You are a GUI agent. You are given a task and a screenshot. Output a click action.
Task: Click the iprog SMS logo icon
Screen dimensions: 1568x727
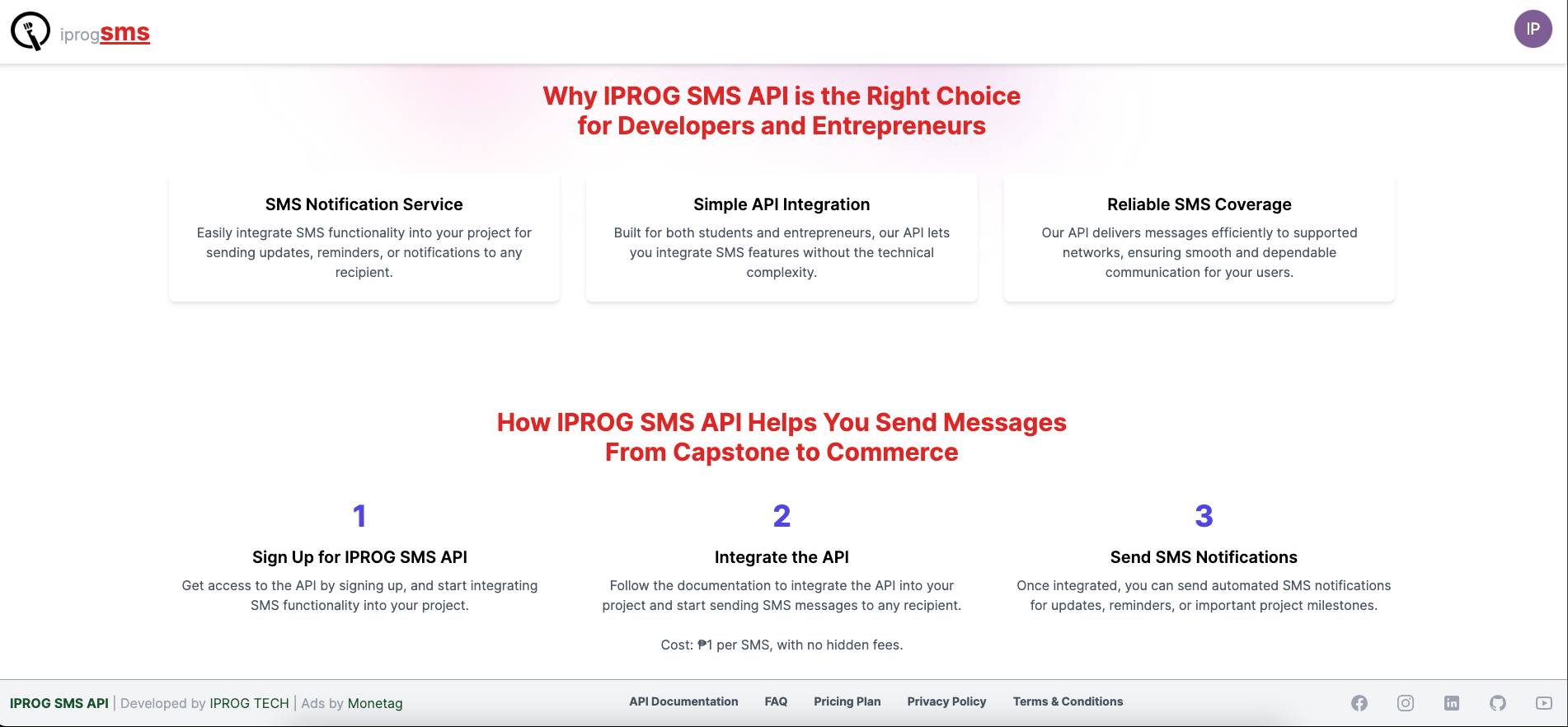coord(31,31)
